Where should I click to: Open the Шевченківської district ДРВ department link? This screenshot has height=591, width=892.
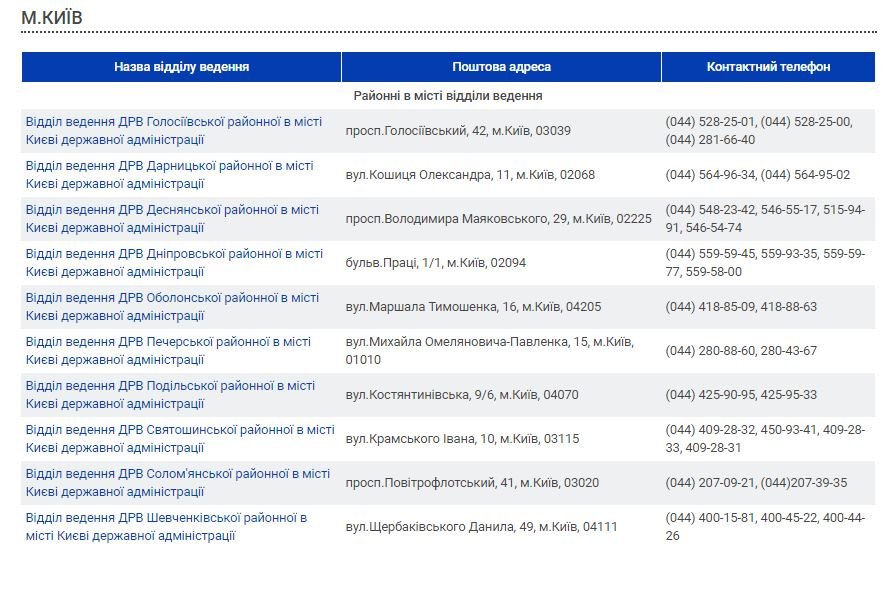point(166,517)
